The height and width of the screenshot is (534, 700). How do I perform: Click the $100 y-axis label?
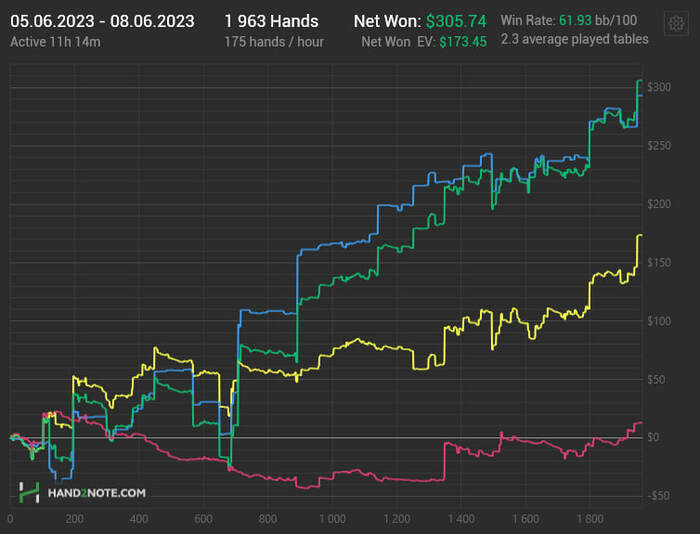click(659, 321)
